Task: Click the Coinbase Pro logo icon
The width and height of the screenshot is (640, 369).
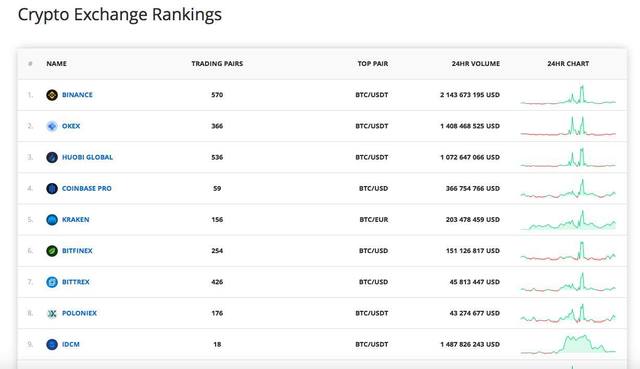Action: click(x=52, y=189)
